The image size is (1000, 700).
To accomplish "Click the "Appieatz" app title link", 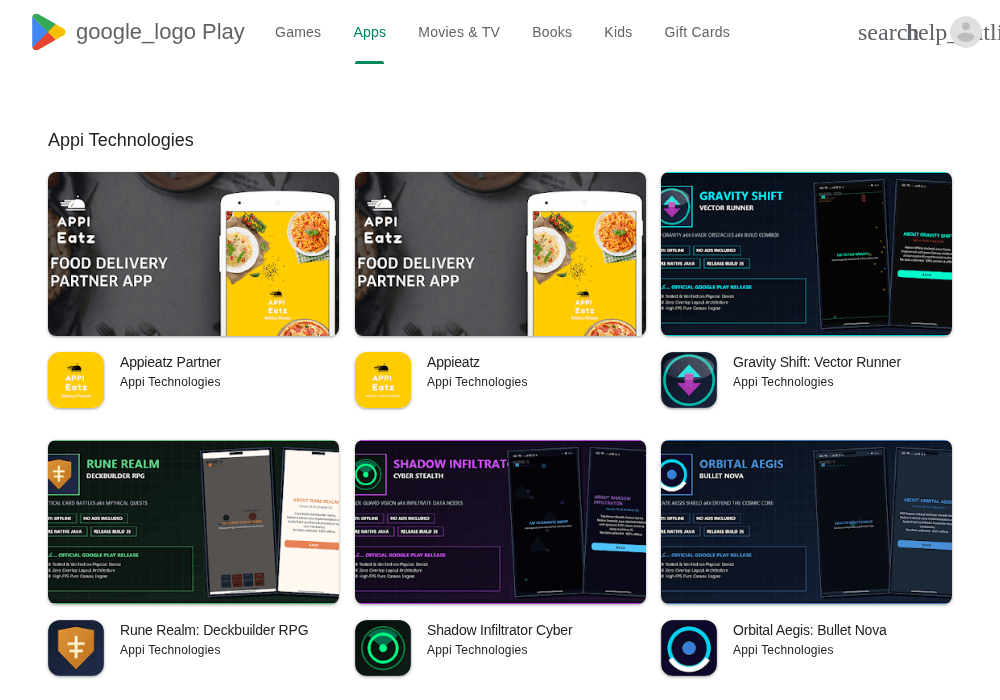I will (x=453, y=362).
